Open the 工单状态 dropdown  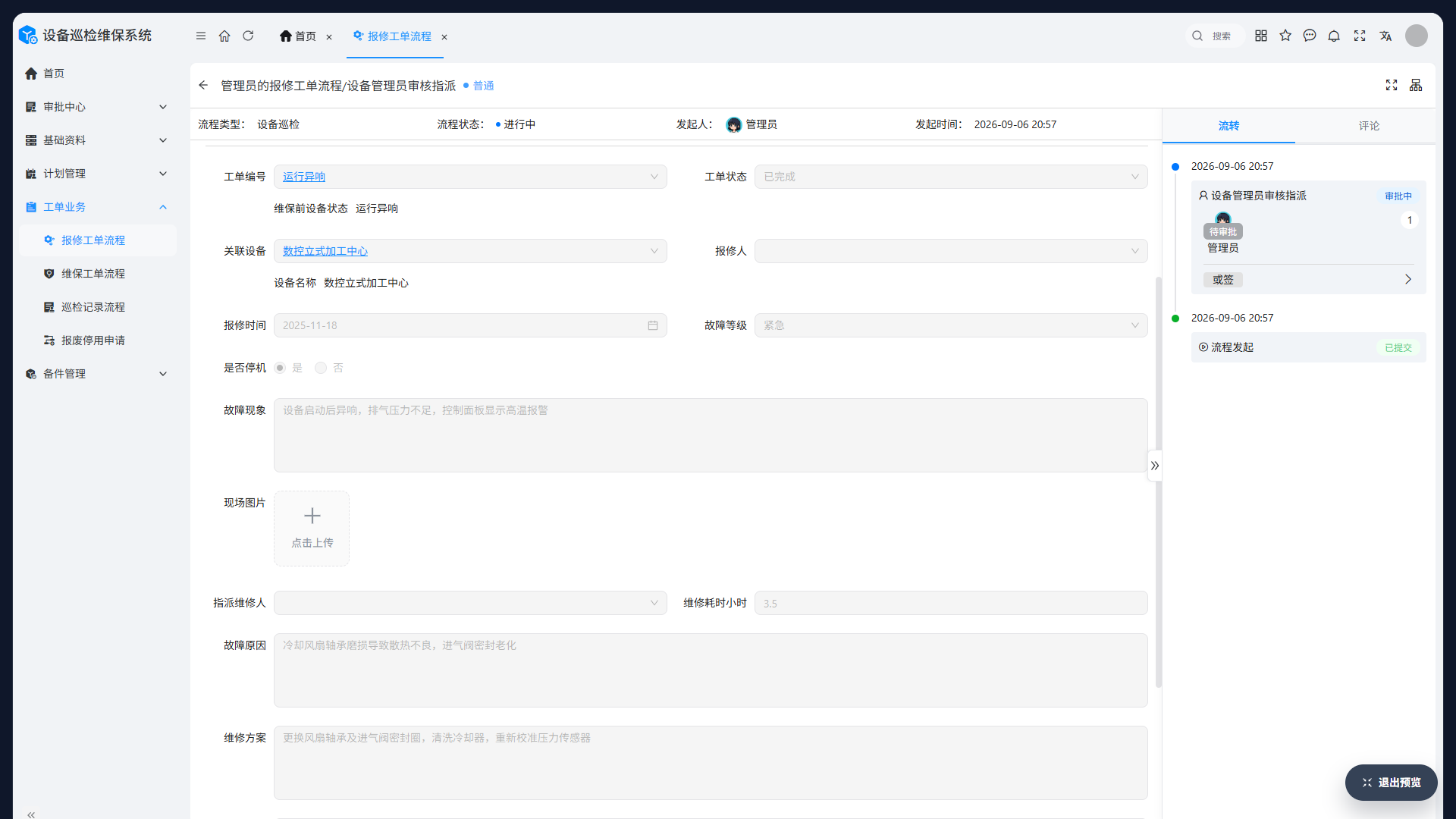(x=951, y=177)
